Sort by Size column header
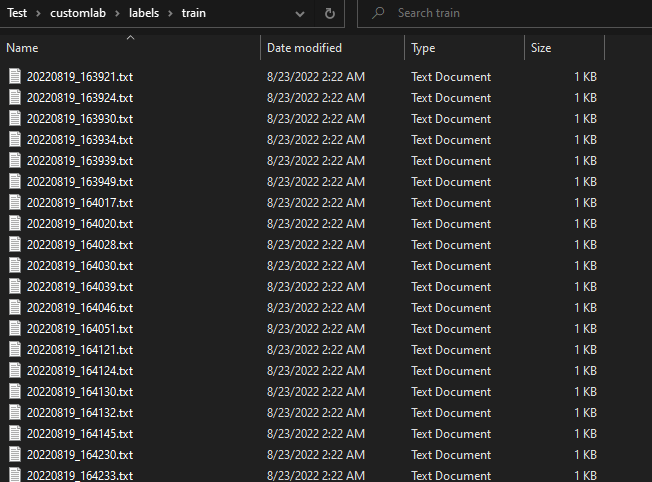This screenshot has height=482, width=652. 565,48
